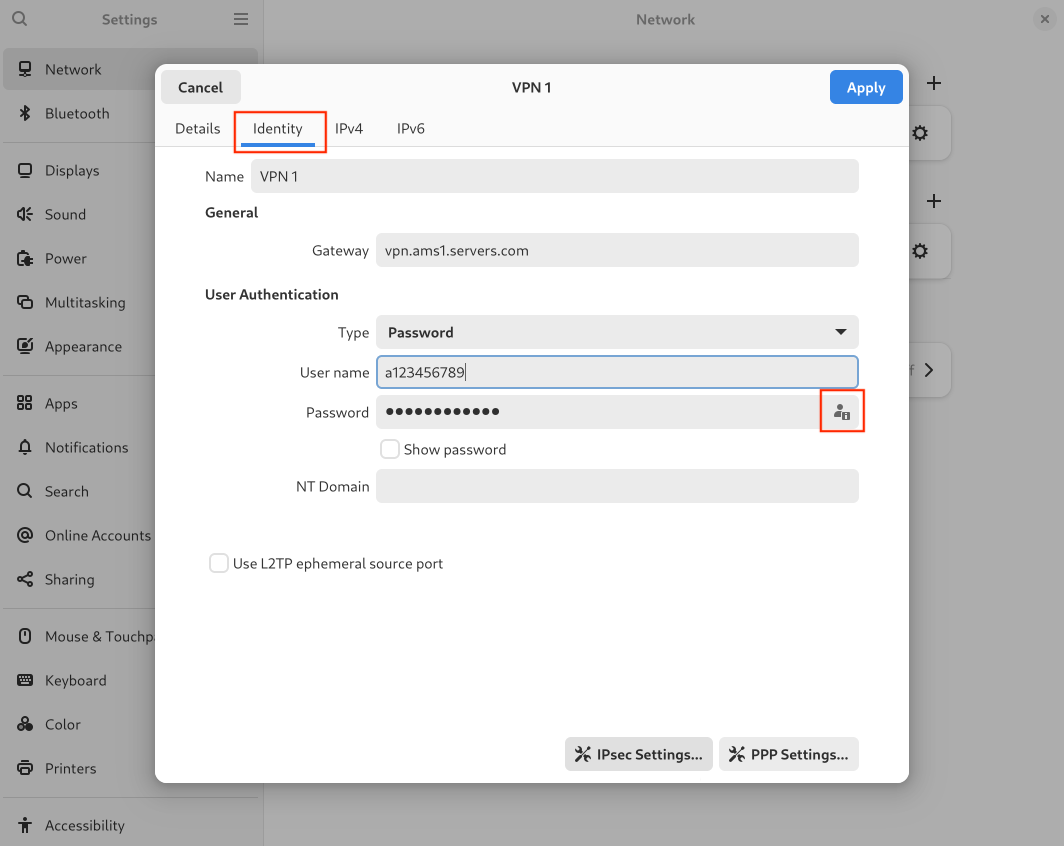Switch to the IPv6 tab
1064x846 pixels.
(411, 129)
